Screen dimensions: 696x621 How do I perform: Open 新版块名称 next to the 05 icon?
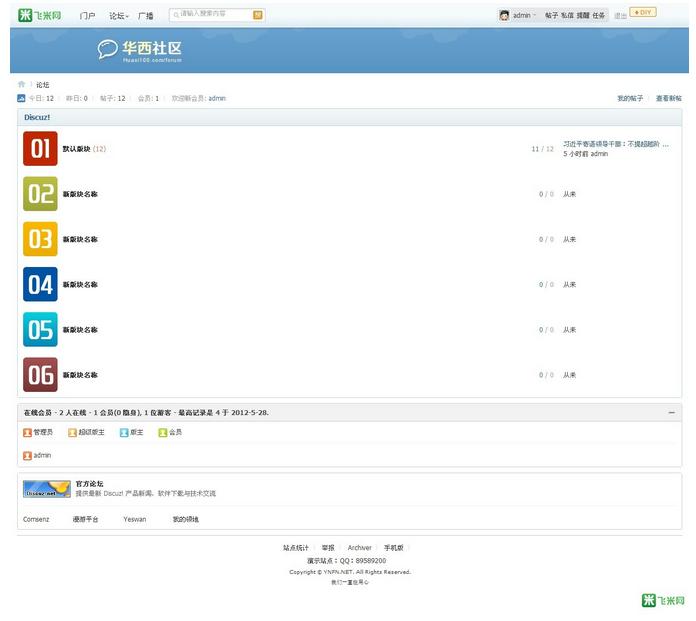(x=80, y=330)
